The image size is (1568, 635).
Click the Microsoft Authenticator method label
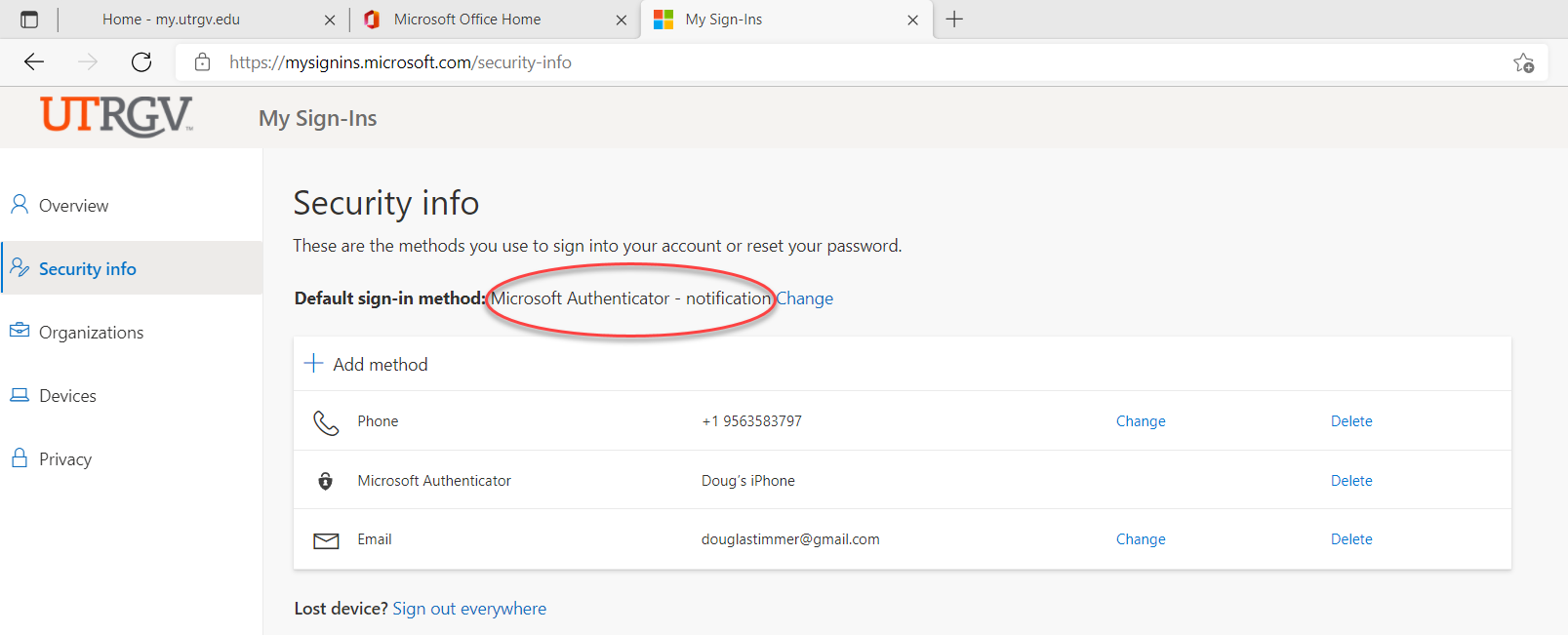point(434,481)
